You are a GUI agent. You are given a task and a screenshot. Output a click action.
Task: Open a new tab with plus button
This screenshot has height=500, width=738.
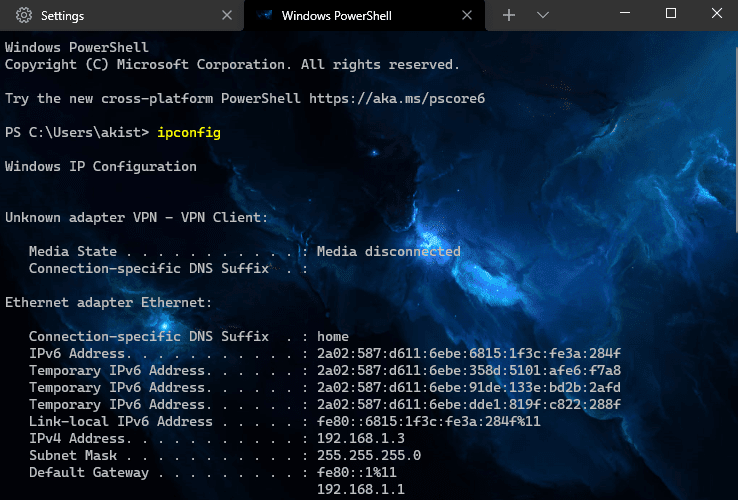pos(509,16)
